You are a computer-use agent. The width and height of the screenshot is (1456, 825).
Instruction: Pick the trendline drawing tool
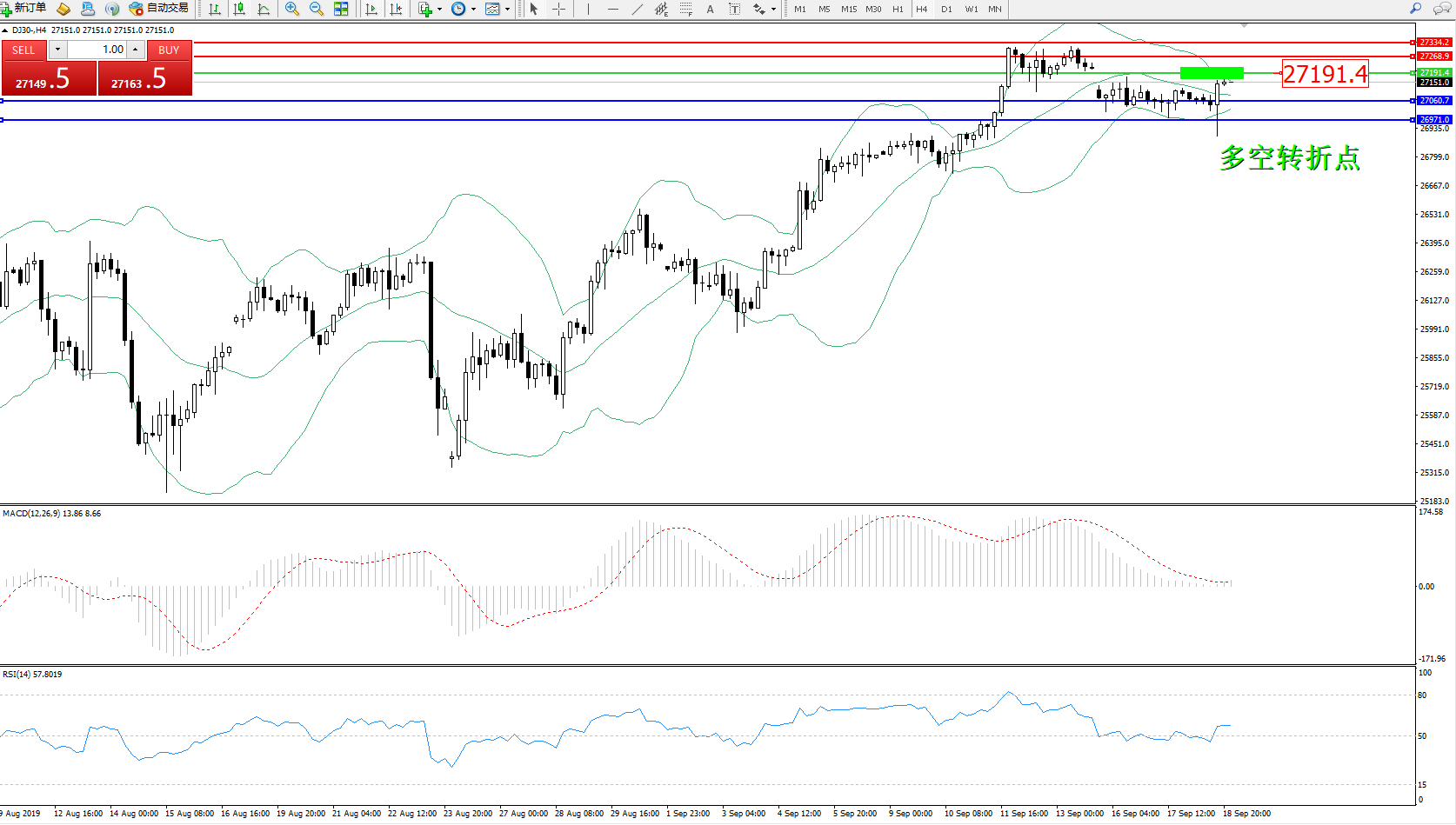point(638,9)
